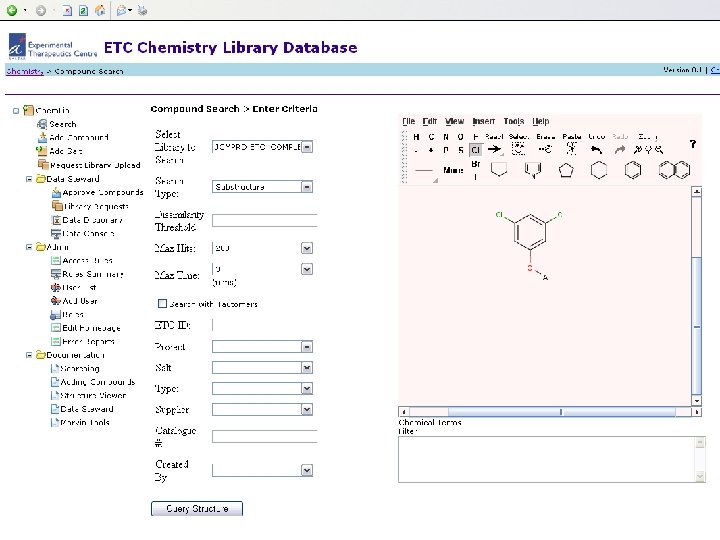The image size is (720, 540).
Task: Select the Phosphorus (P) atom tool
Action: [446, 150]
